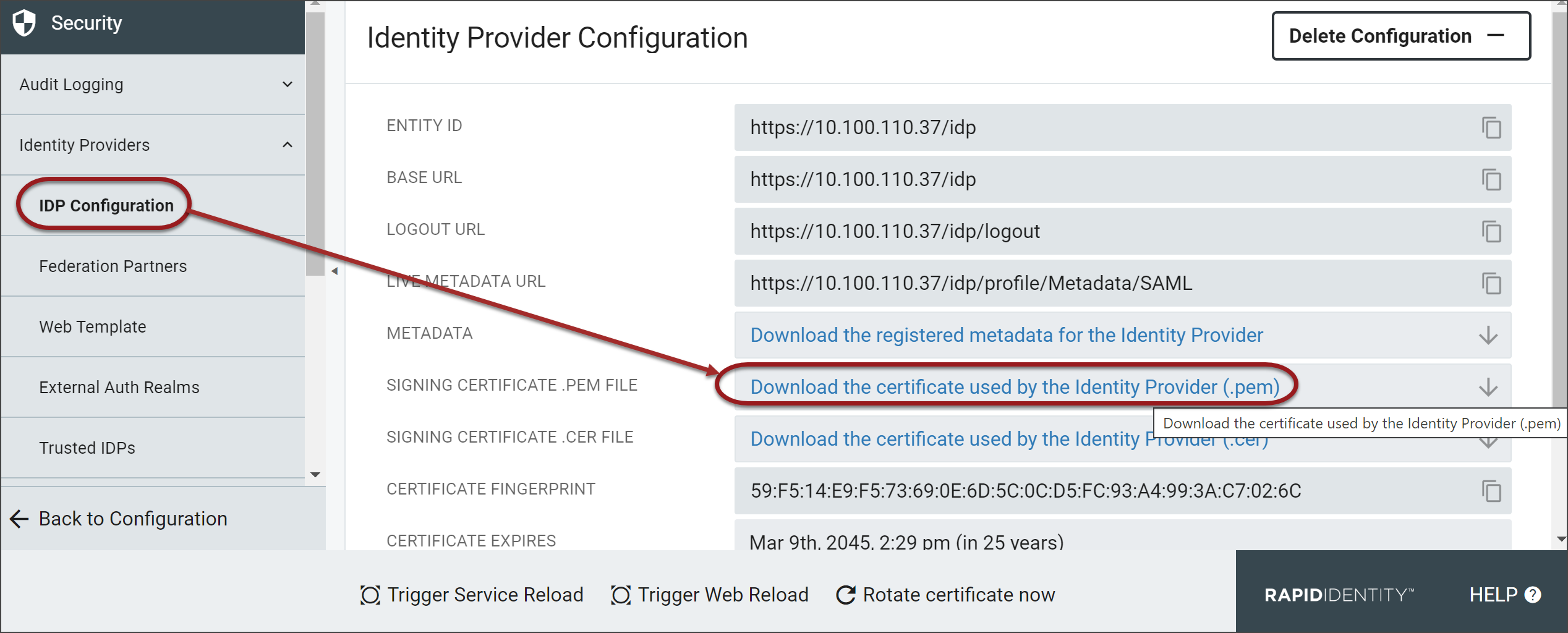
Task: Copy the Entity ID value
Action: pos(1491,127)
